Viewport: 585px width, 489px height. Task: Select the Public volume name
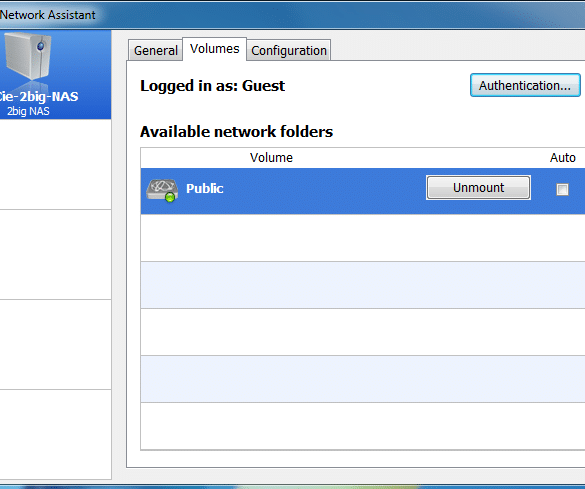coord(204,188)
